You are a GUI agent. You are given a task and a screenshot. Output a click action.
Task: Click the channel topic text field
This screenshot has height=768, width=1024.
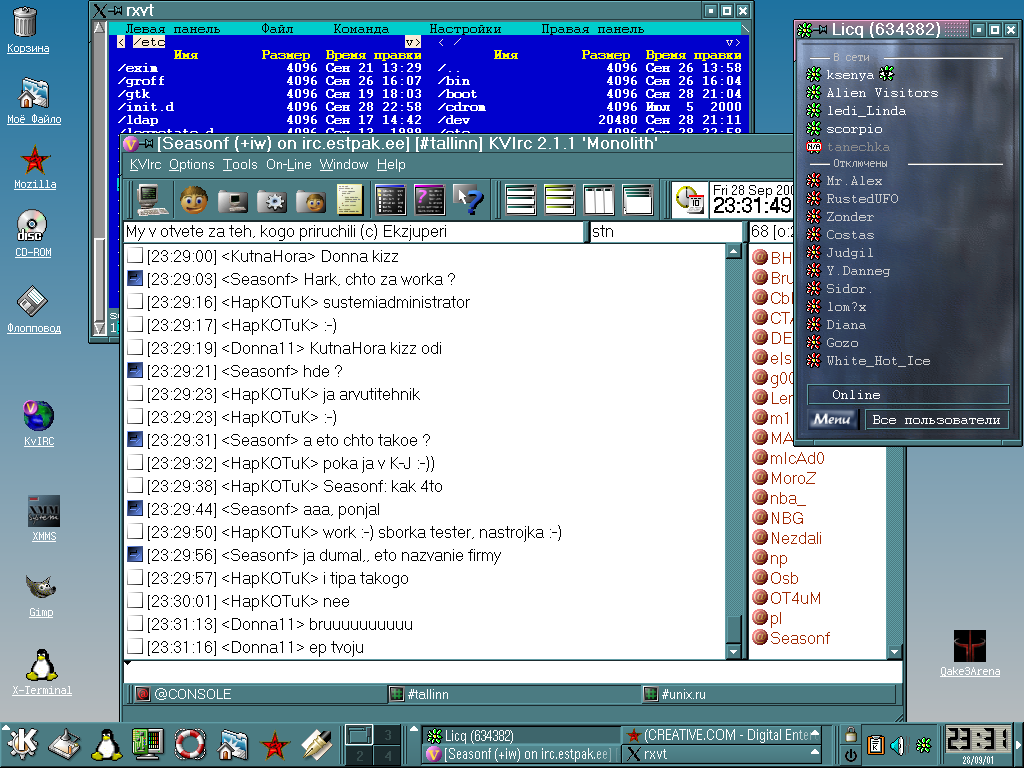352,232
